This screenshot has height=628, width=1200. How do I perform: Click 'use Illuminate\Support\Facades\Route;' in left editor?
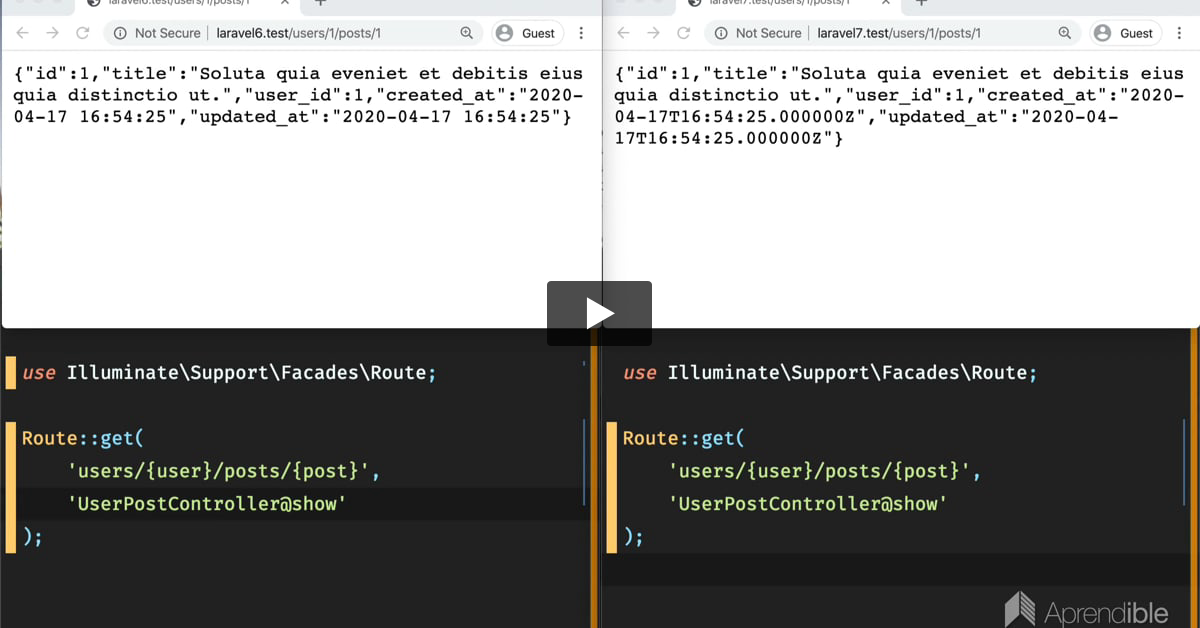(229, 373)
